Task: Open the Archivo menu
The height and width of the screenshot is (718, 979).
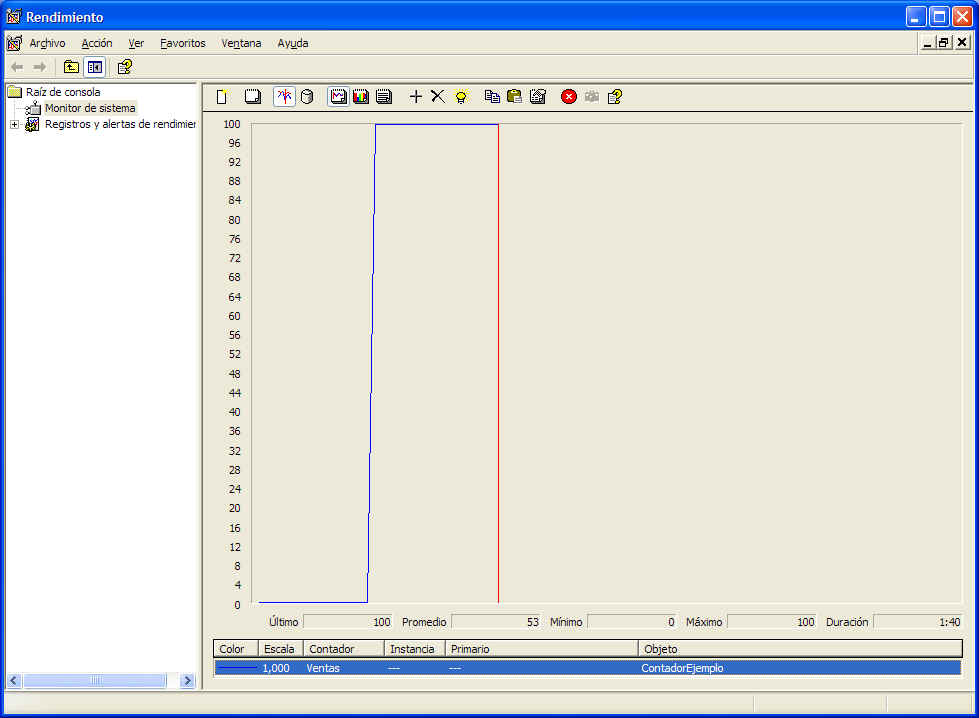Action: (47, 43)
